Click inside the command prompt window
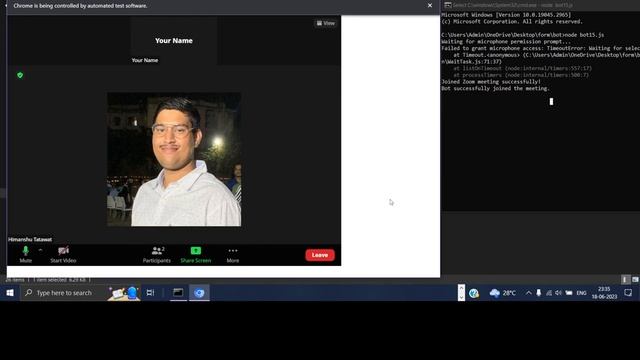The image size is (640, 360). [x=540, y=111]
